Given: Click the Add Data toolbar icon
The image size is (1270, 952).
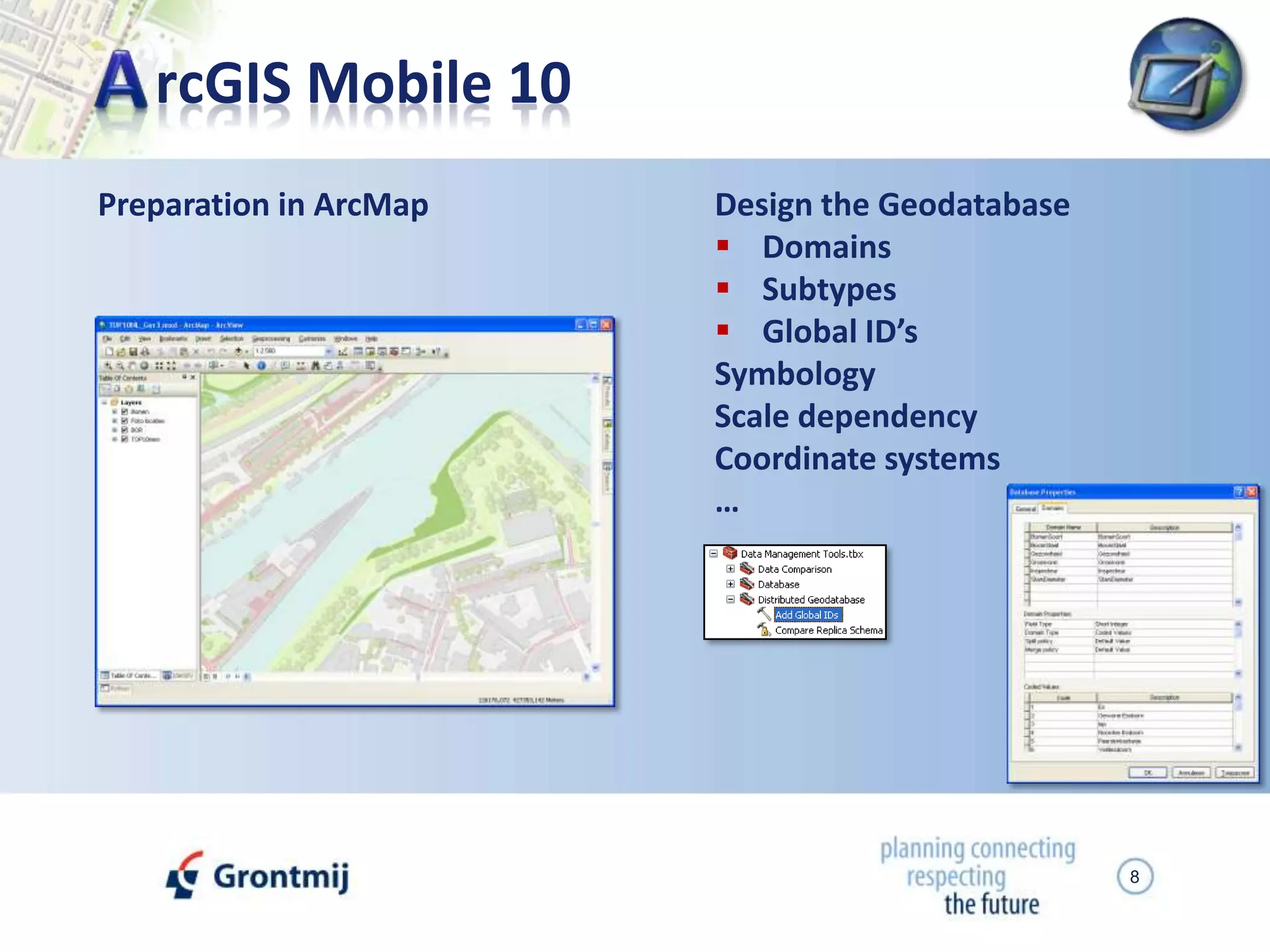Looking at the screenshot, I should [238, 351].
